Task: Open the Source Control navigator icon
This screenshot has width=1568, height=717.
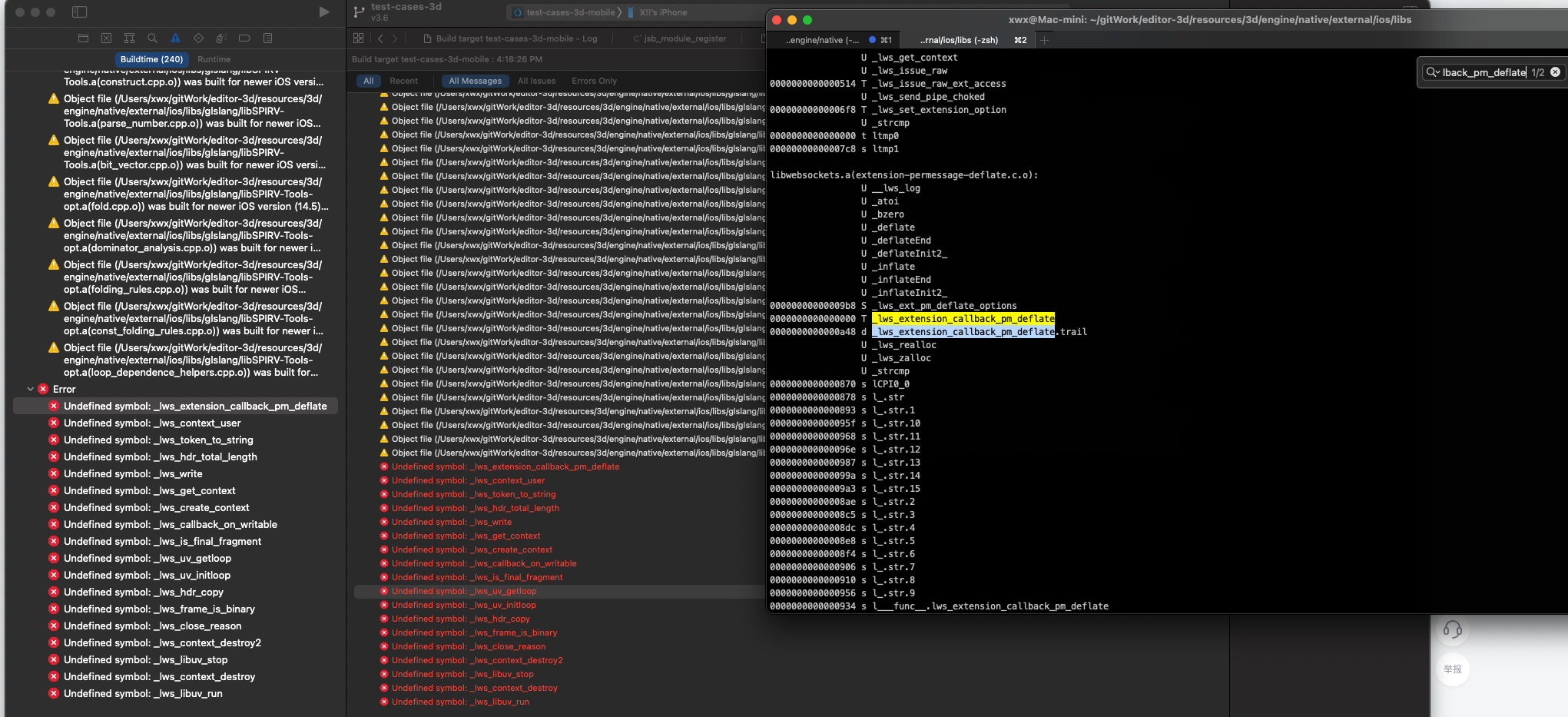Action: (106, 38)
